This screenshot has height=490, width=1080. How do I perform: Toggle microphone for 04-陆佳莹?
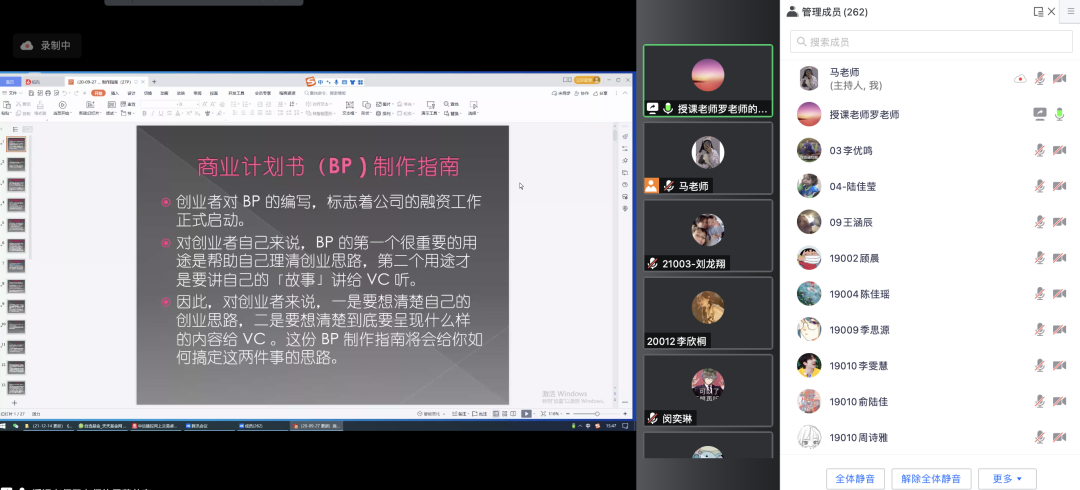point(1040,186)
